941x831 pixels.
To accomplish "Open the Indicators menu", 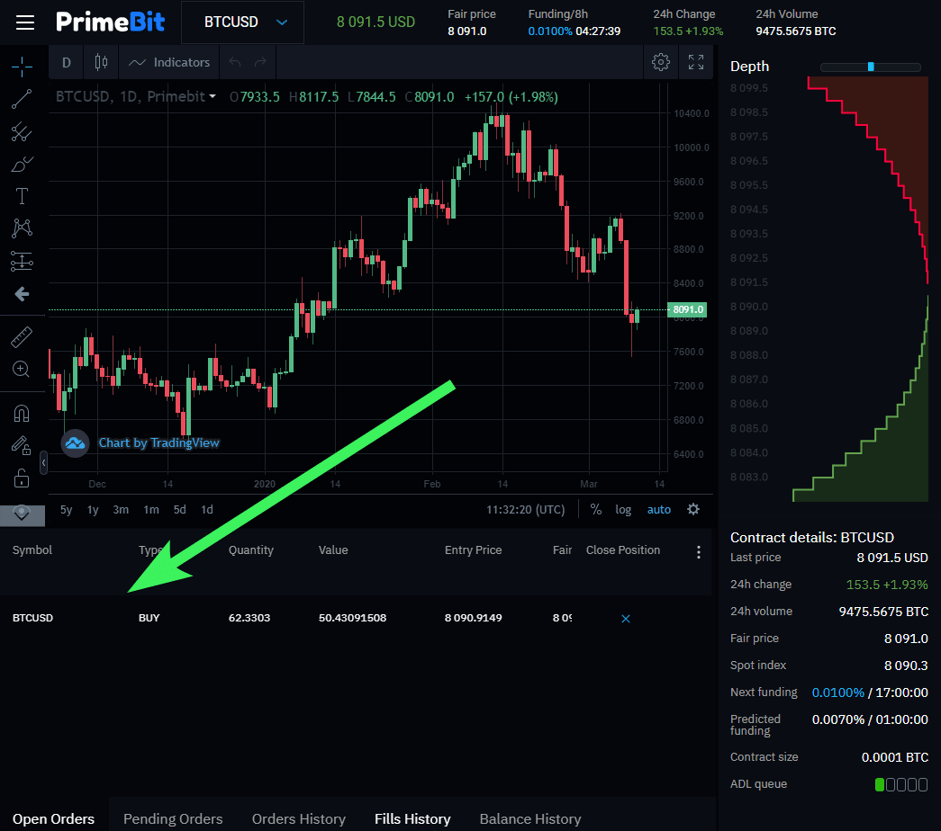I will [170, 62].
